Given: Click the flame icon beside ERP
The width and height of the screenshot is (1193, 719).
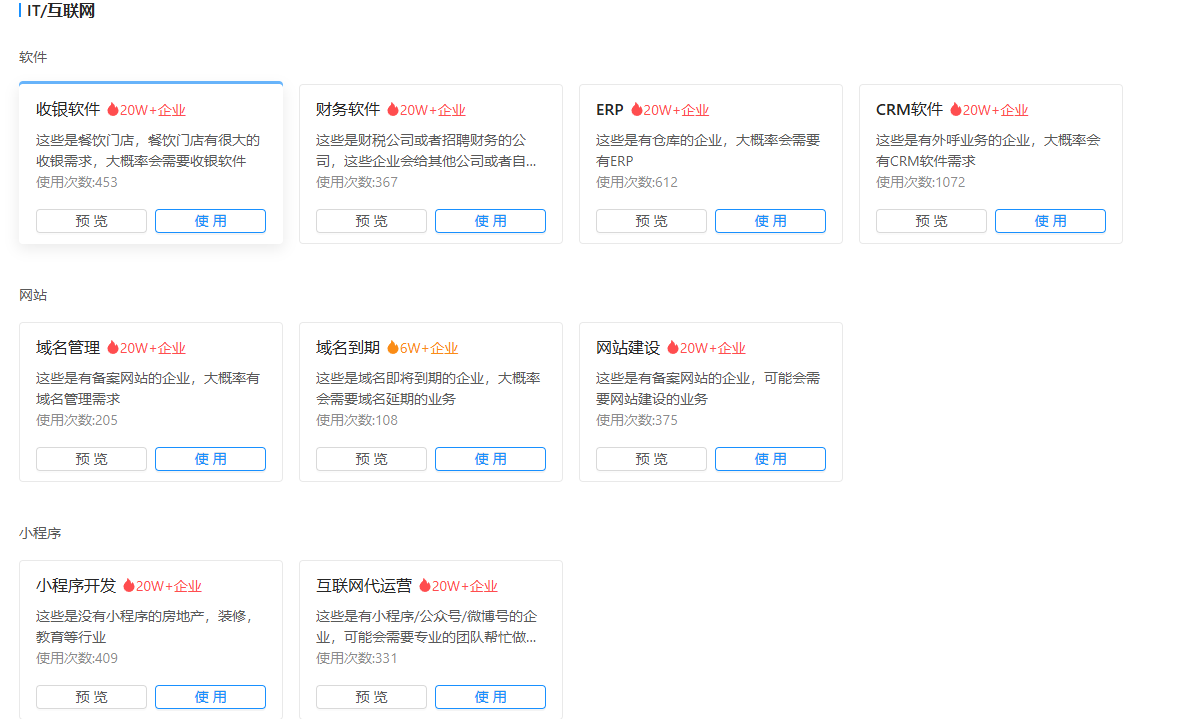Looking at the screenshot, I should 637,110.
